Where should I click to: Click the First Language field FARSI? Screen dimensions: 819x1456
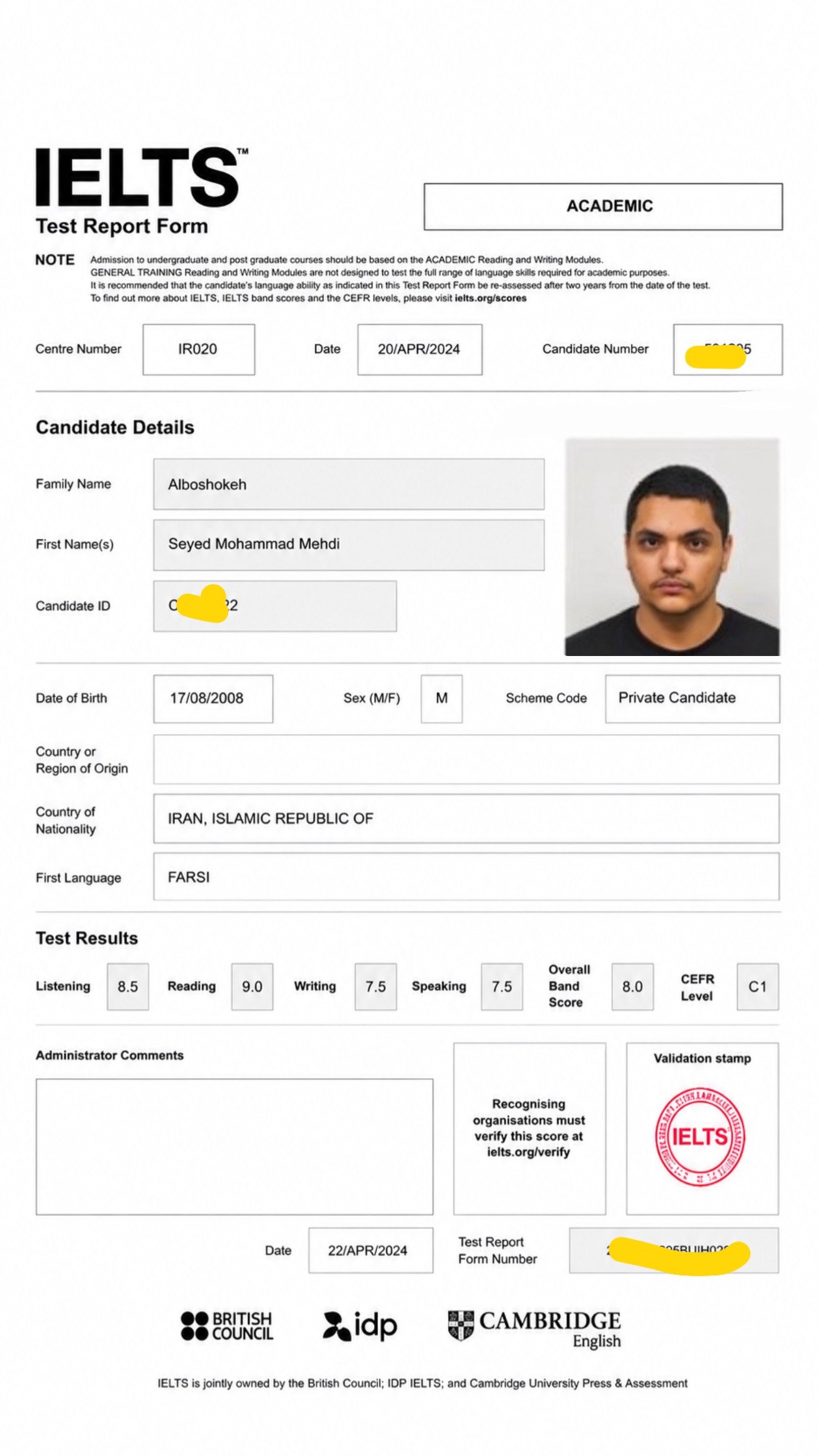point(466,877)
